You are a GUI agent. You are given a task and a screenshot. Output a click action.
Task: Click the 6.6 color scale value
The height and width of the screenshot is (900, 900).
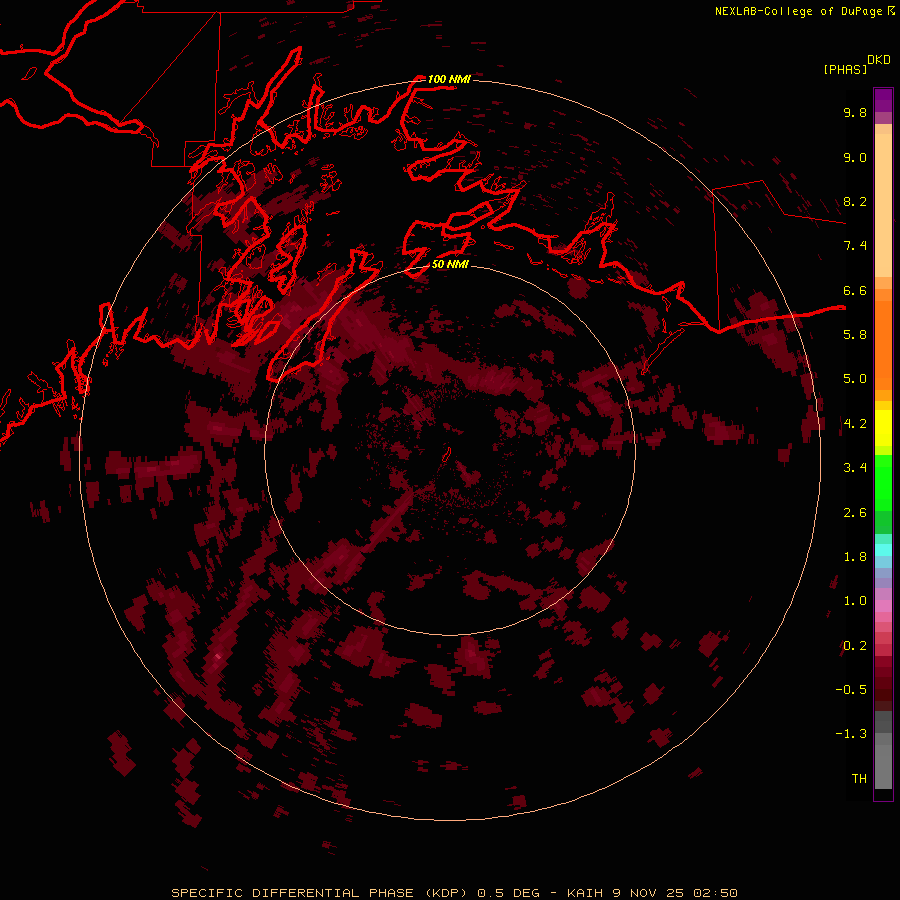(x=855, y=290)
